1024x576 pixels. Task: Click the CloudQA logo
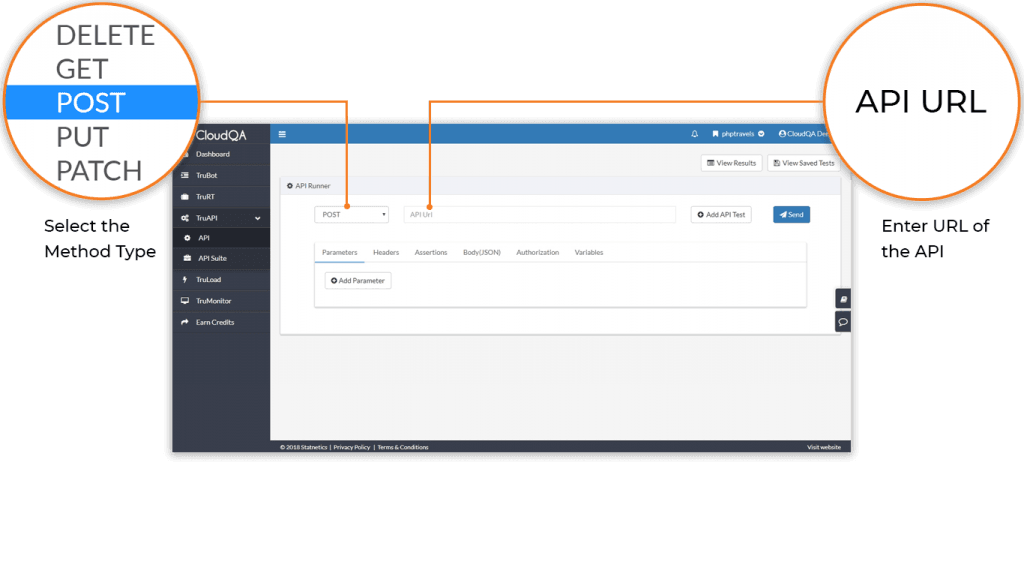point(221,135)
